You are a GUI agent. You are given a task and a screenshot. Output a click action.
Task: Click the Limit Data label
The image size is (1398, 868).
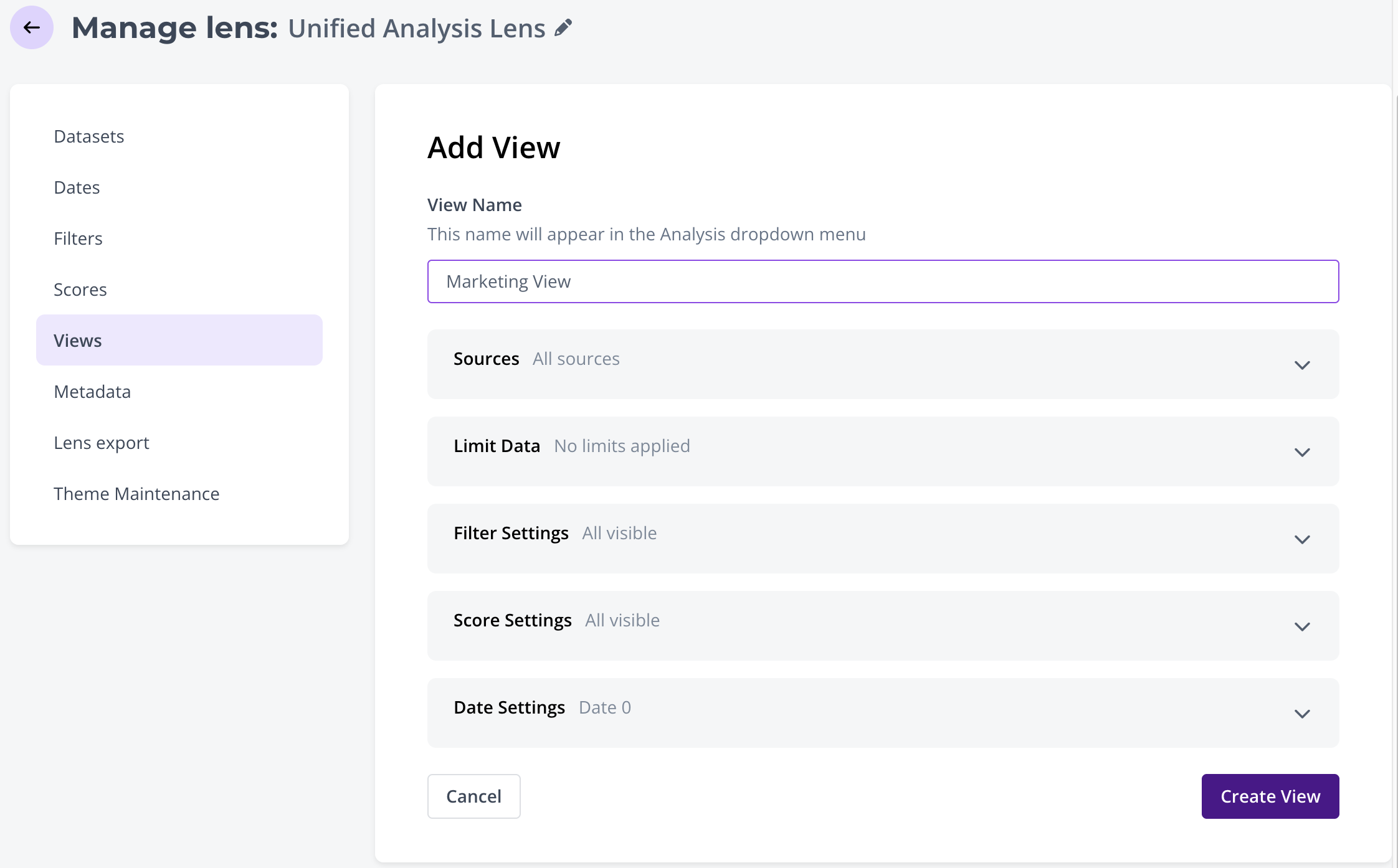click(x=497, y=446)
